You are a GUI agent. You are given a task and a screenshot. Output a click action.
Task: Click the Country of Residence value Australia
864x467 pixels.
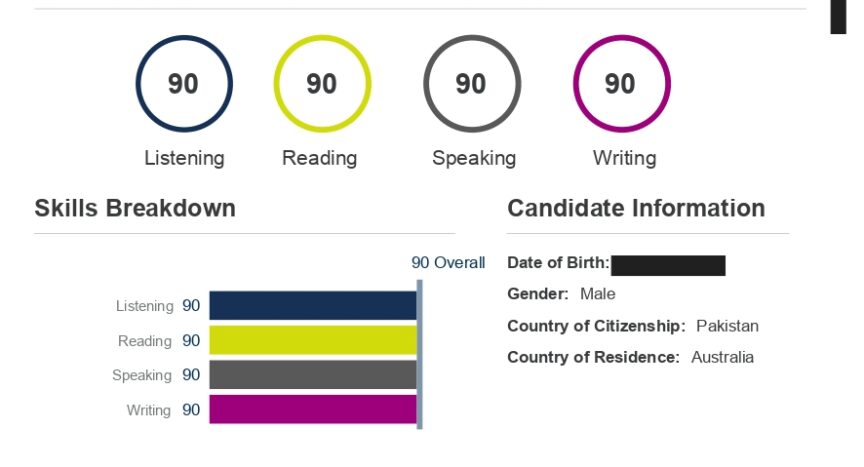[722, 357]
